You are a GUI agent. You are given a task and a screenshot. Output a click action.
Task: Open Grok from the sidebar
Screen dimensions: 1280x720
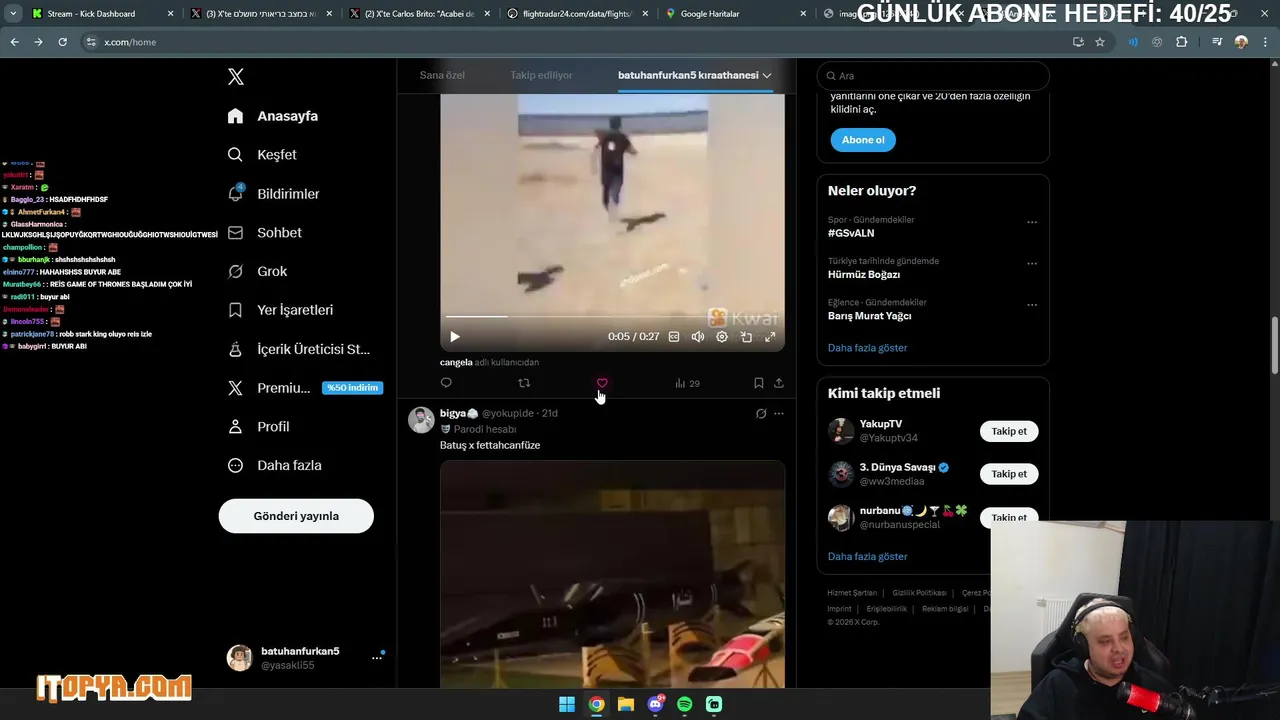coord(257,271)
